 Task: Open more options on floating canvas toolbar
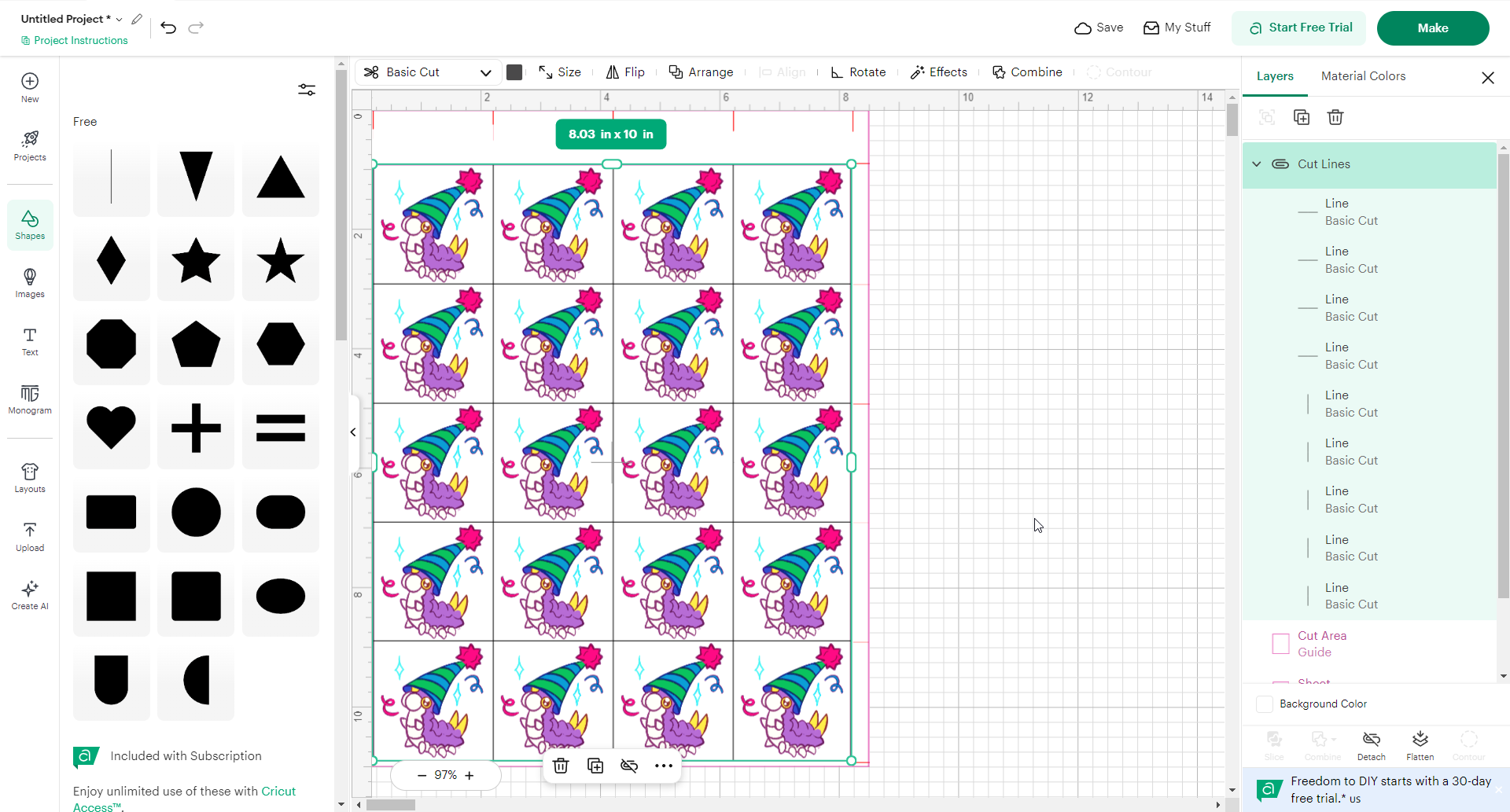[x=664, y=766]
